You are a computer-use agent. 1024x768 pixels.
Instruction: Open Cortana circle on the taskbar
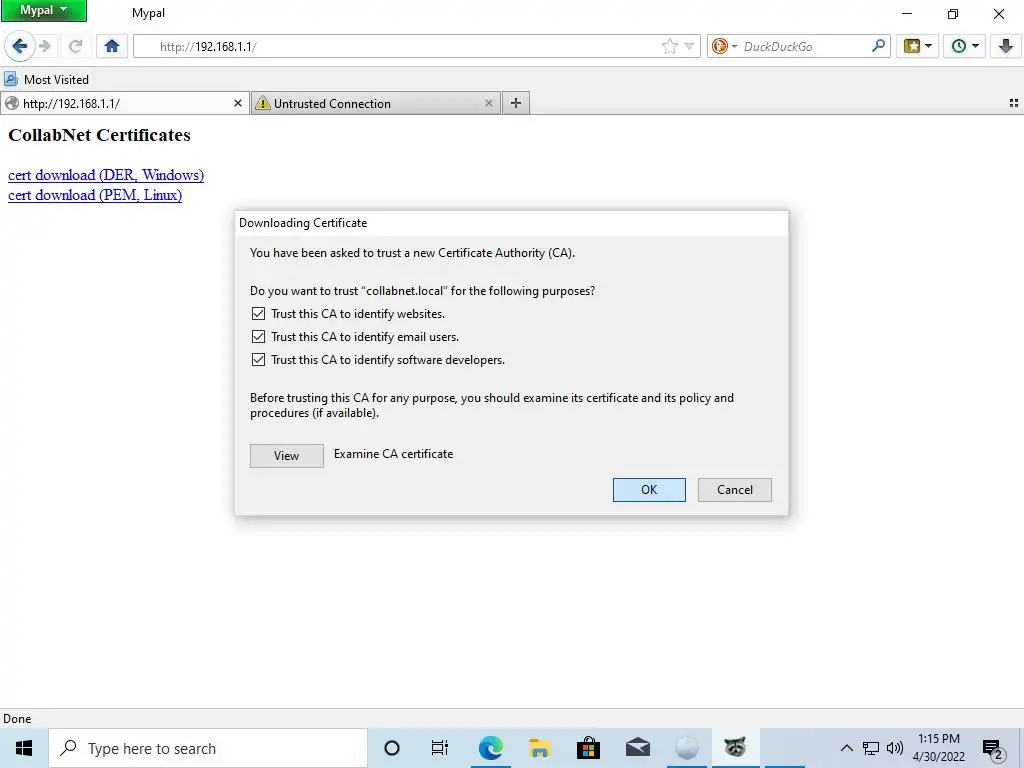click(392, 748)
